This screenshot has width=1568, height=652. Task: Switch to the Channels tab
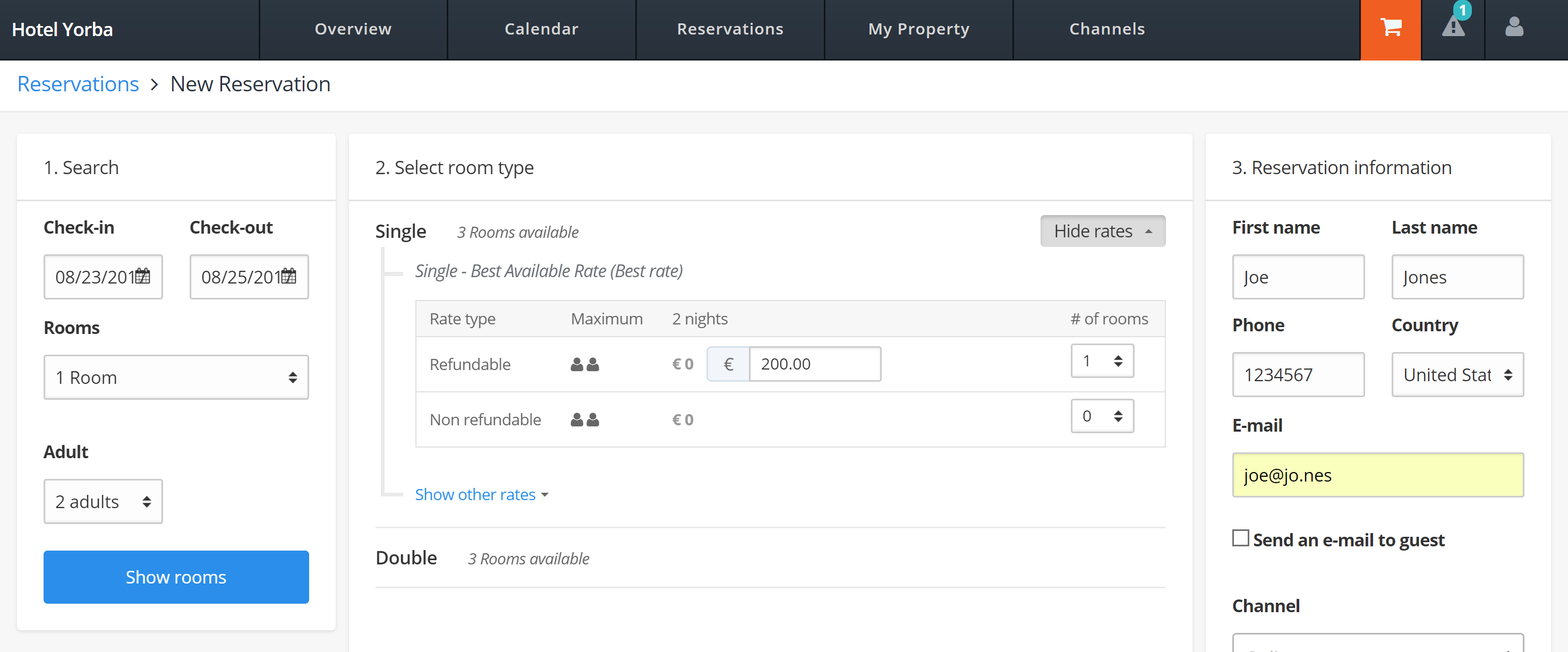pyautogui.click(x=1107, y=28)
